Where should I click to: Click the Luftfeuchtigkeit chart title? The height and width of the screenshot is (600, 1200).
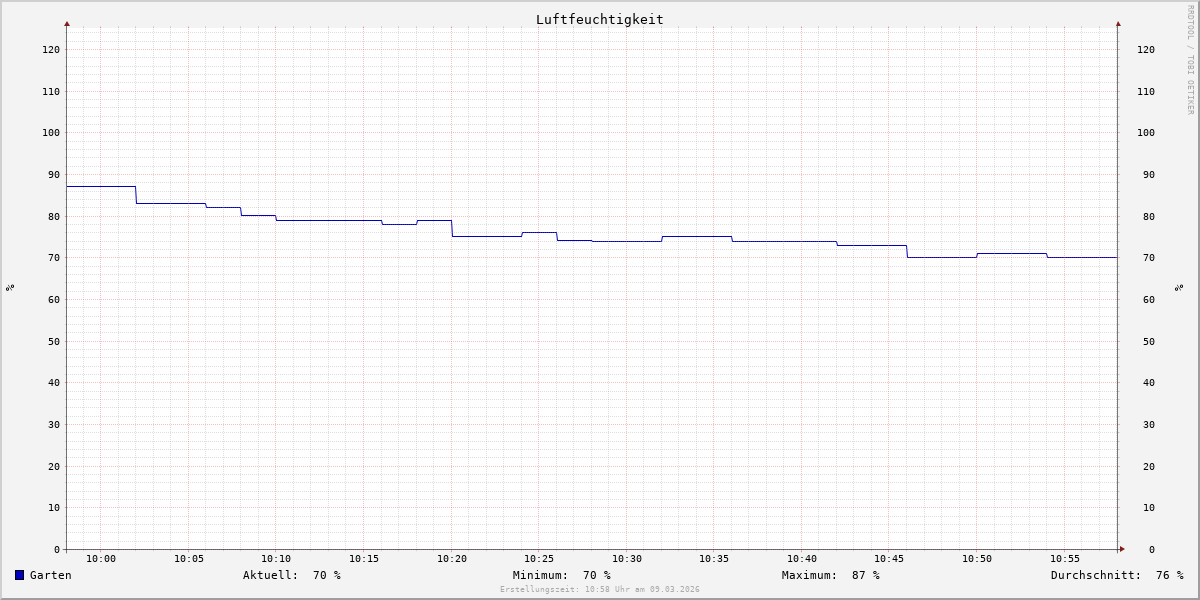(x=599, y=19)
